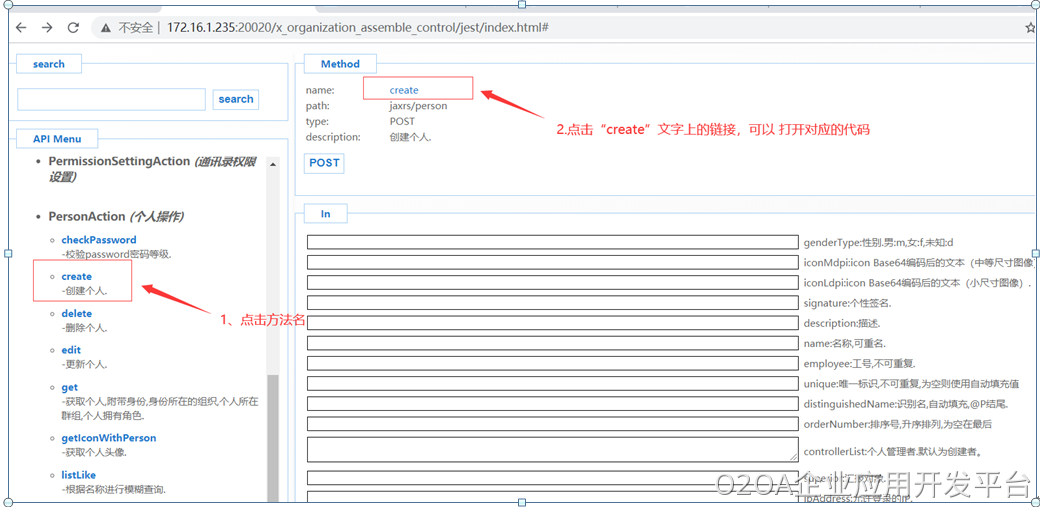Click the browser address bar URL
Viewport: 1040px width, 507px height.
(x=357, y=28)
